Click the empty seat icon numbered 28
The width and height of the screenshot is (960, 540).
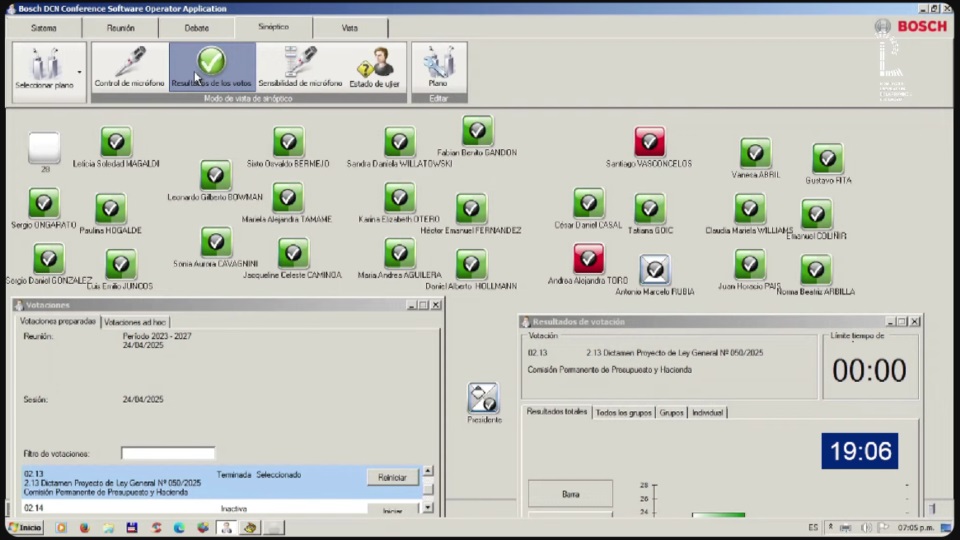[x=45, y=148]
